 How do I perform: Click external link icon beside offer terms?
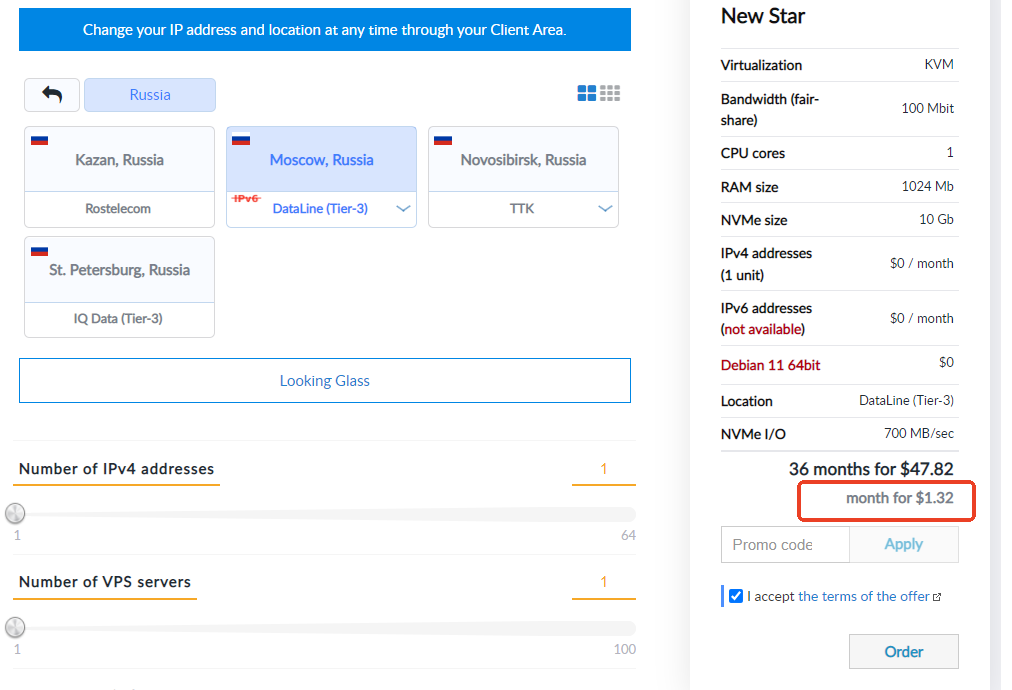tap(937, 597)
